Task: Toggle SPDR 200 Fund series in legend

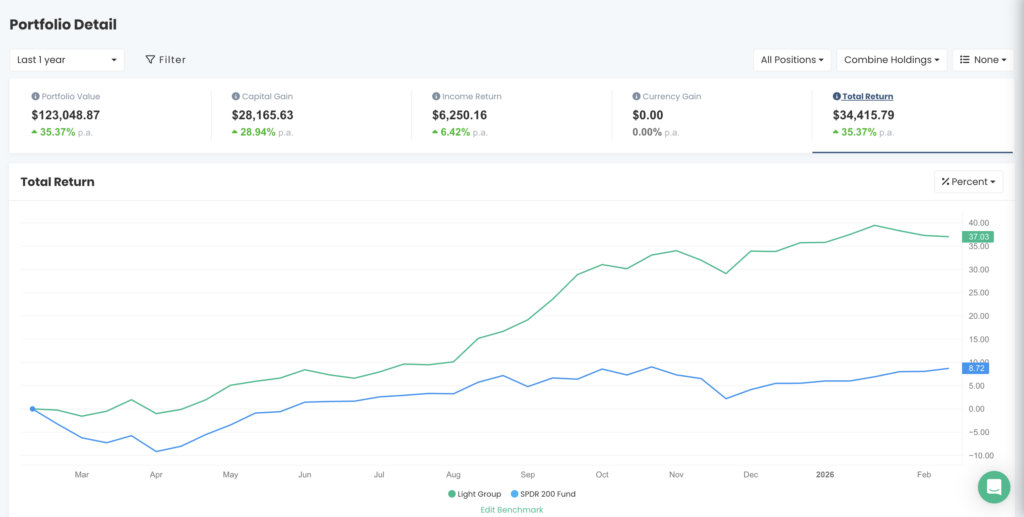Action: [x=543, y=494]
